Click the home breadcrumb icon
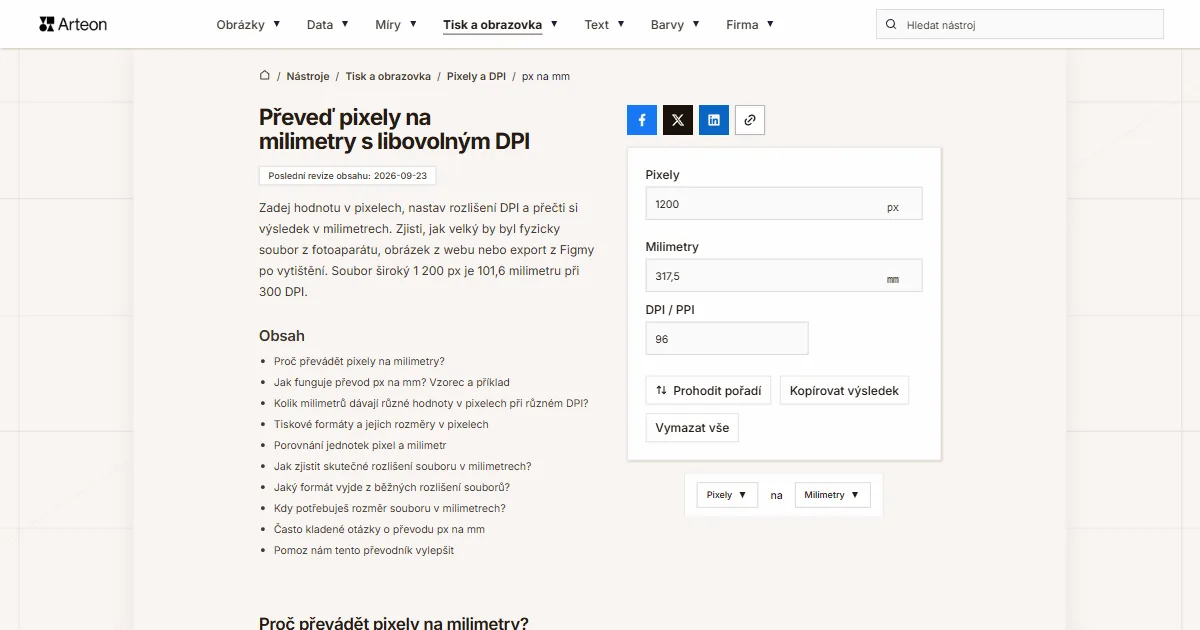This screenshot has height=630, width=1200. point(265,76)
